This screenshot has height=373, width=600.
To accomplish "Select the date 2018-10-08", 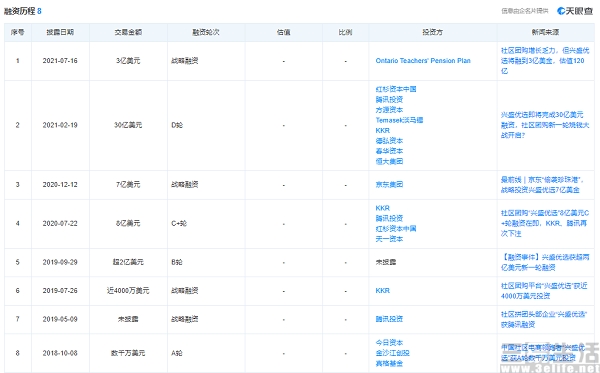I will coord(60,353).
